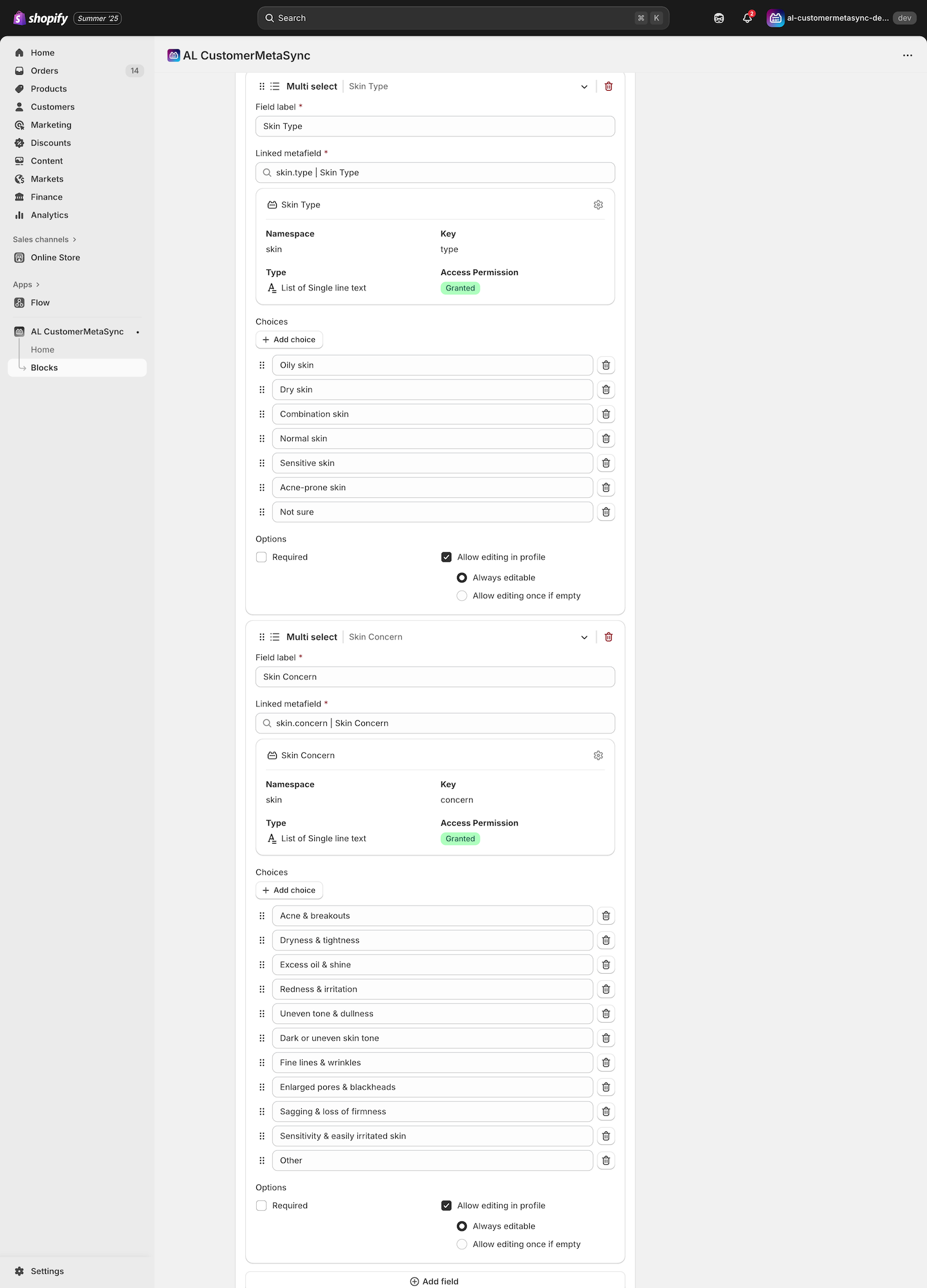The height and width of the screenshot is (1288, 927).
Task: Delete the Skin Type multi select field
Action: point(608,86)
